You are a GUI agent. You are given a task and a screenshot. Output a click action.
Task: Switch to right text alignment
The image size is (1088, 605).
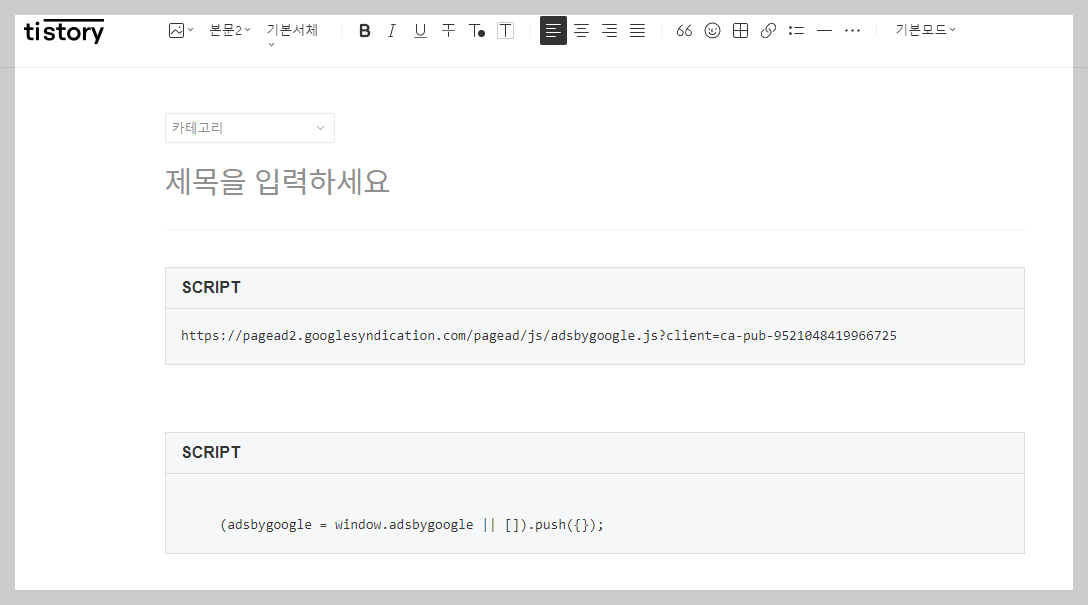coord(609,30)
